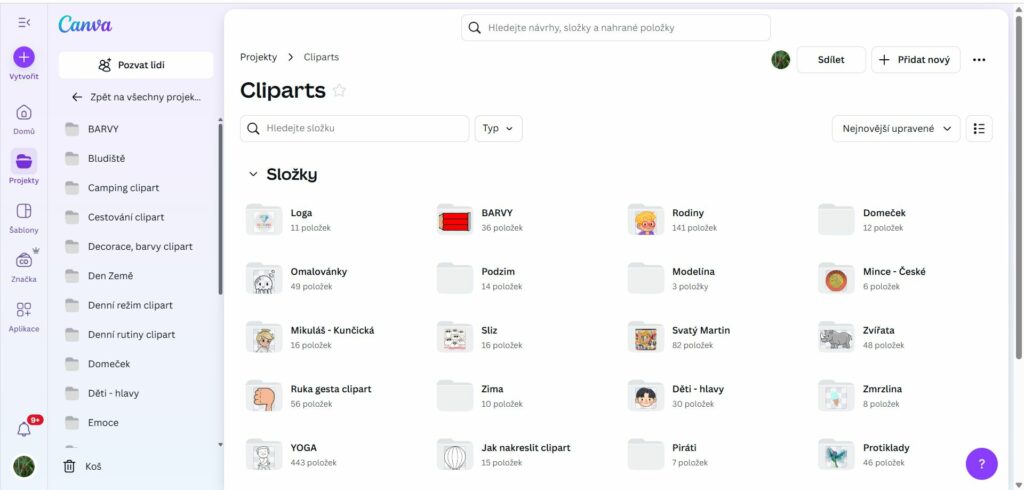Screen dimensions: 1024x490
Task: Collapse the Složky section
Action: click(253, 175)
